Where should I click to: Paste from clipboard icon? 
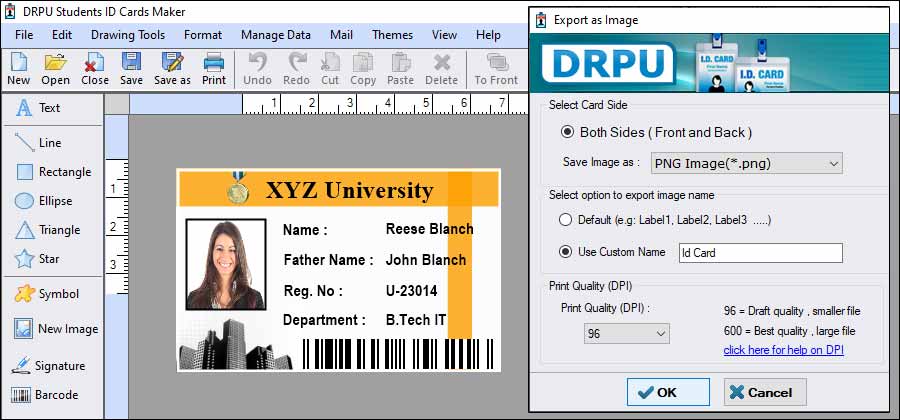point(401,69)
